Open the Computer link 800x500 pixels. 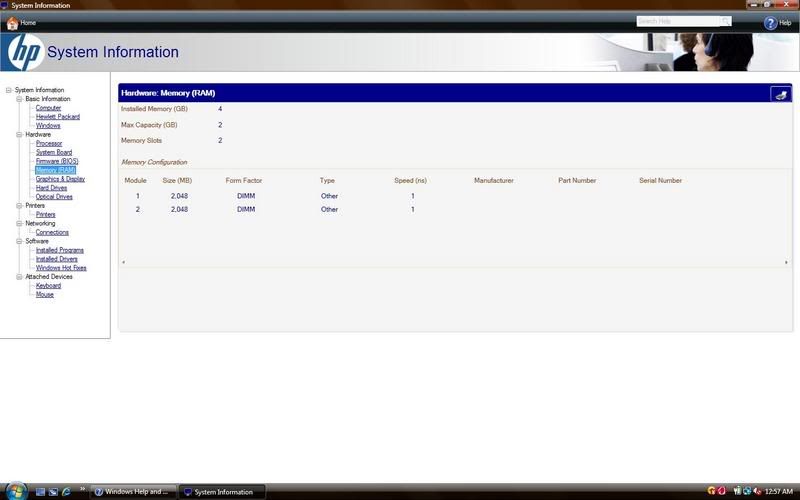click(x=48, y=108)
